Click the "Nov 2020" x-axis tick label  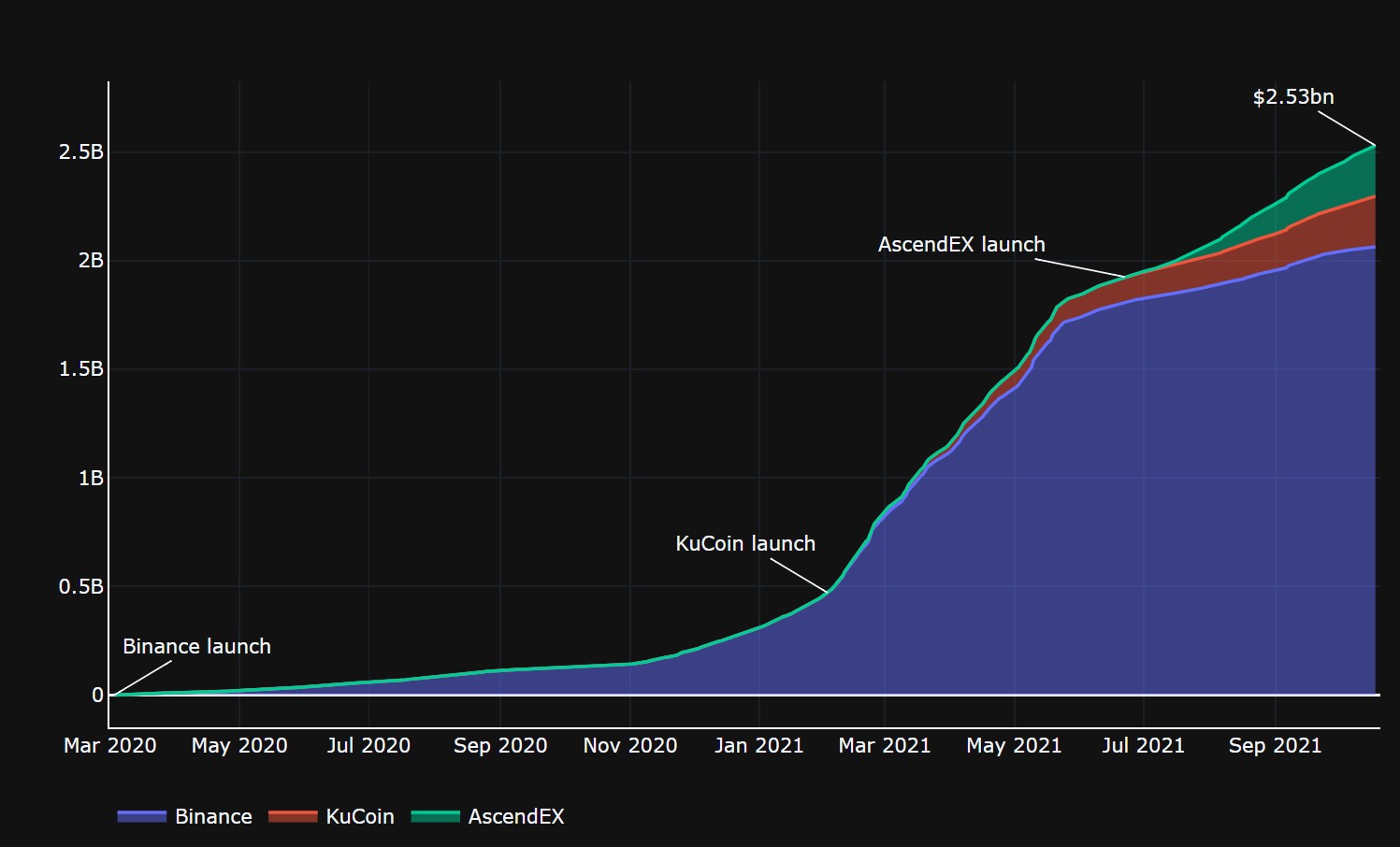point(630,746)
